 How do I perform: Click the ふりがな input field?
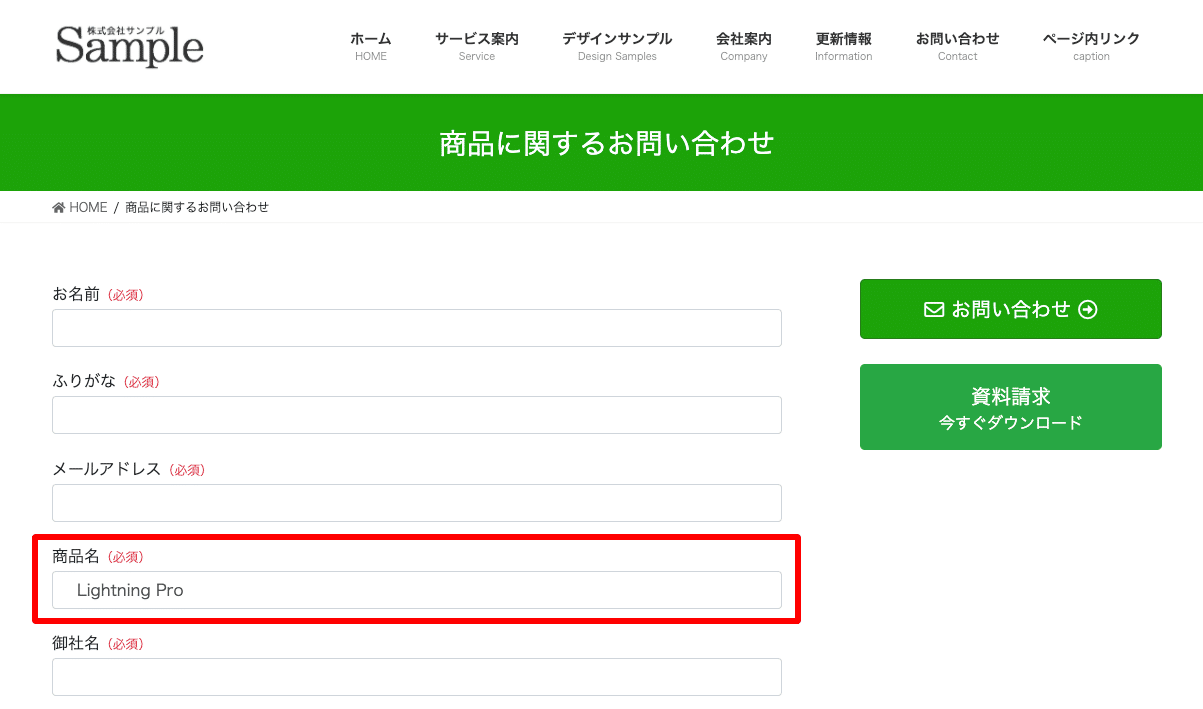point(416,415)
